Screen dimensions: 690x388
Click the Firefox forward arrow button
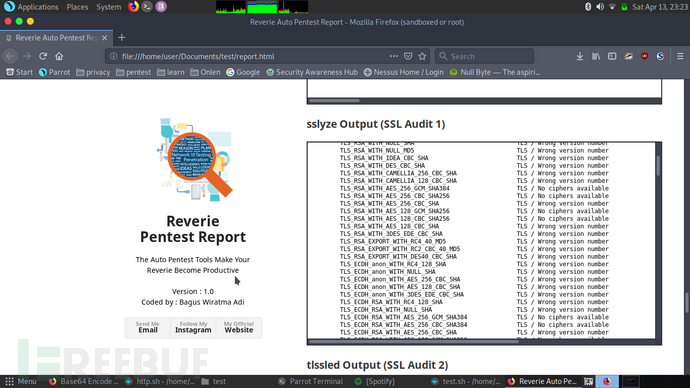[27, 56]
